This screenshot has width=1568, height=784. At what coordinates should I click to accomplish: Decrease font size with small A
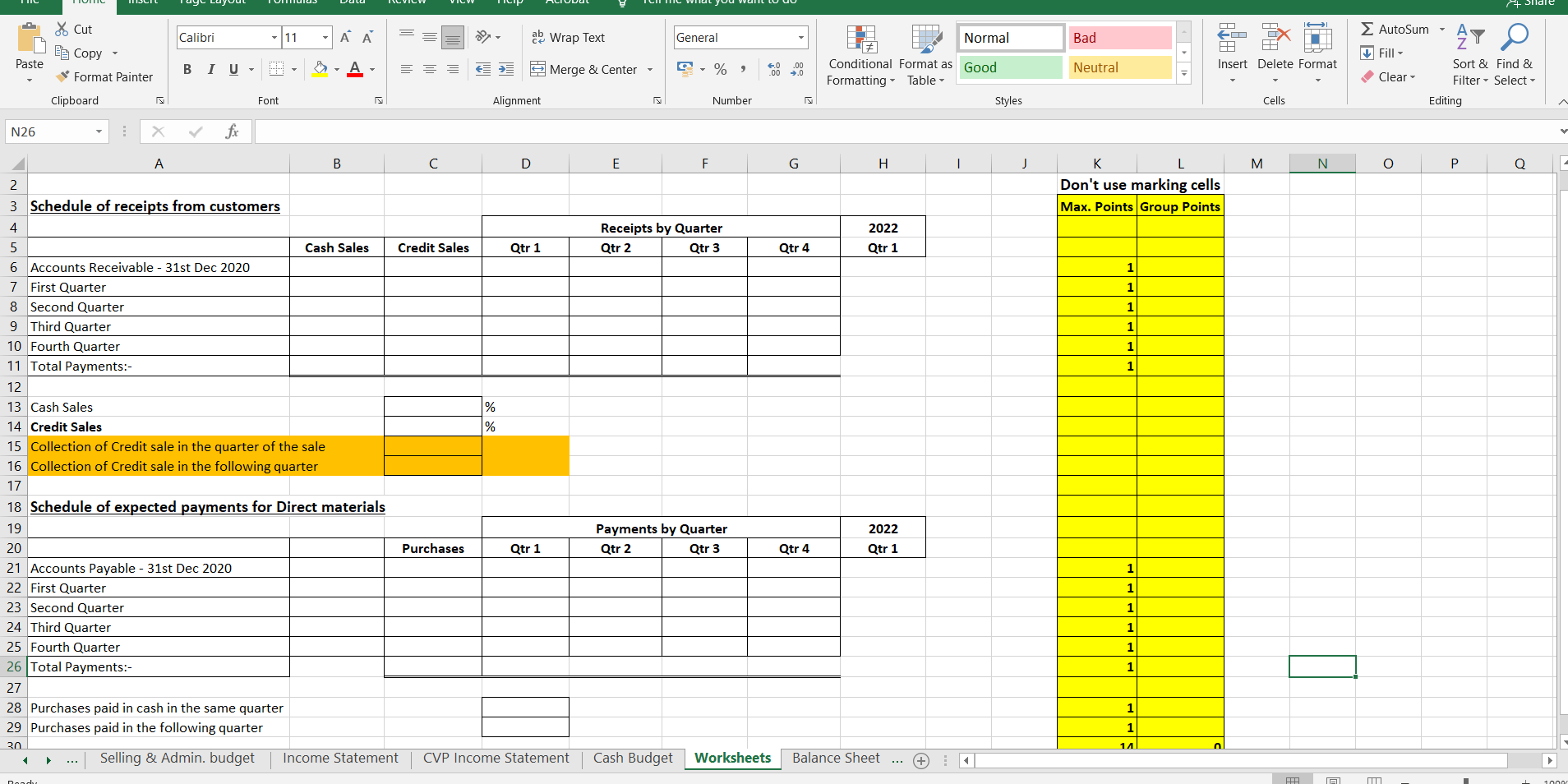pyautogui.click(x=367, y=37)
